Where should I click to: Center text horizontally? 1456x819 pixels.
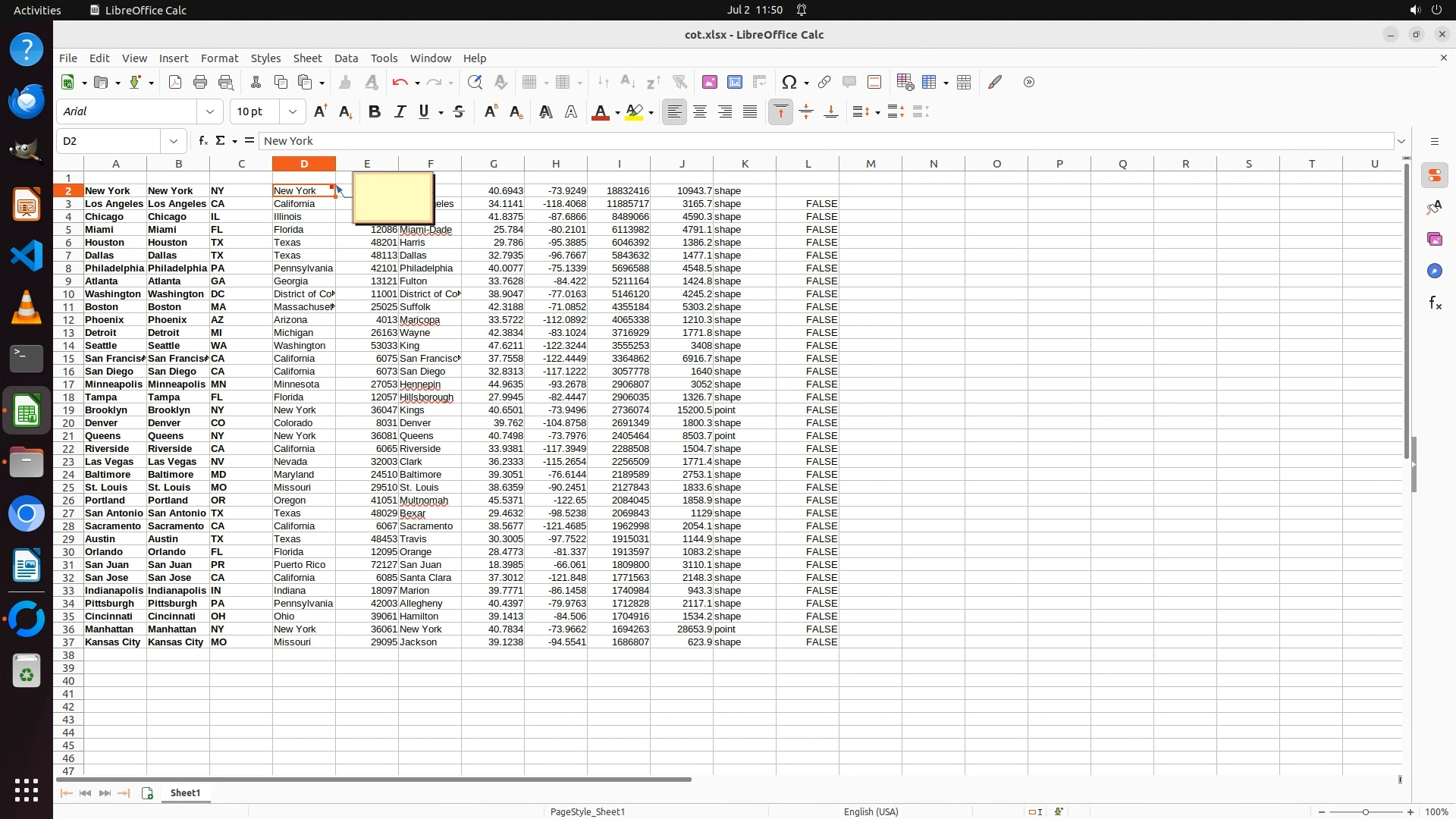pyautogui.click(x=700, y=112)
